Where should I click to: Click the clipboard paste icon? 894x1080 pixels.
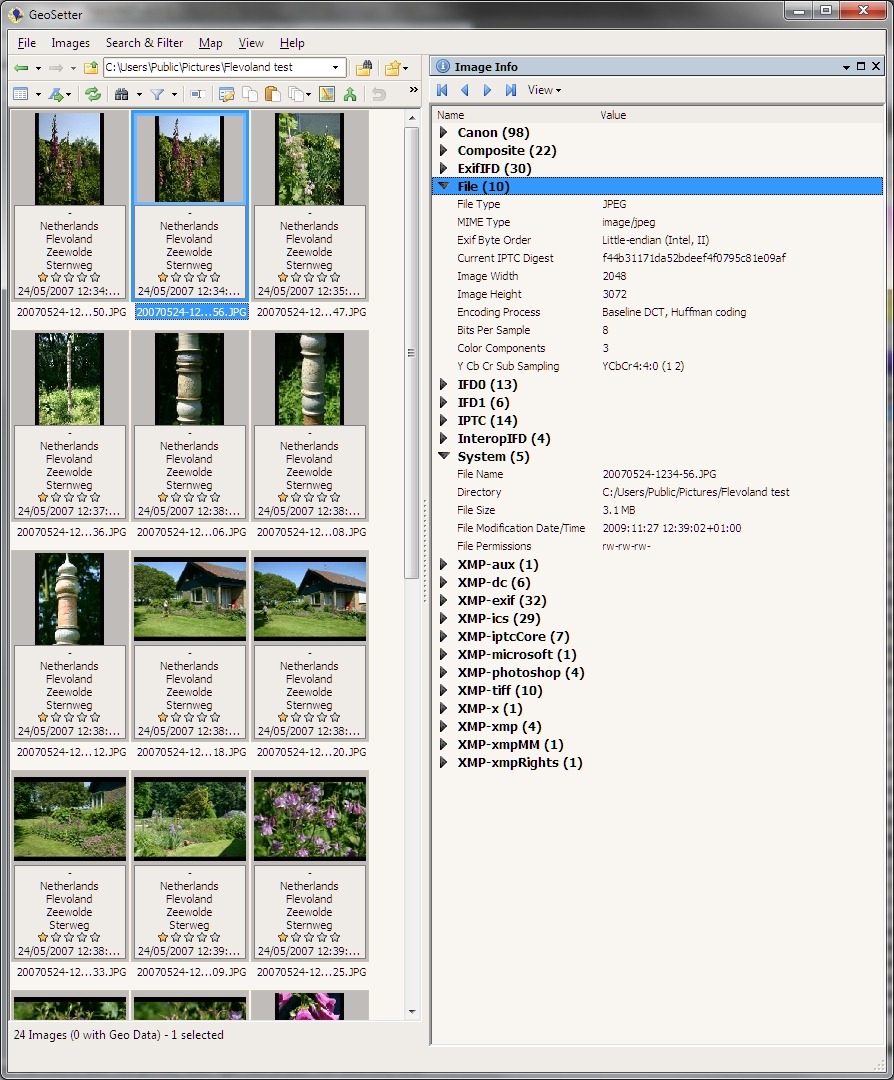272,94
